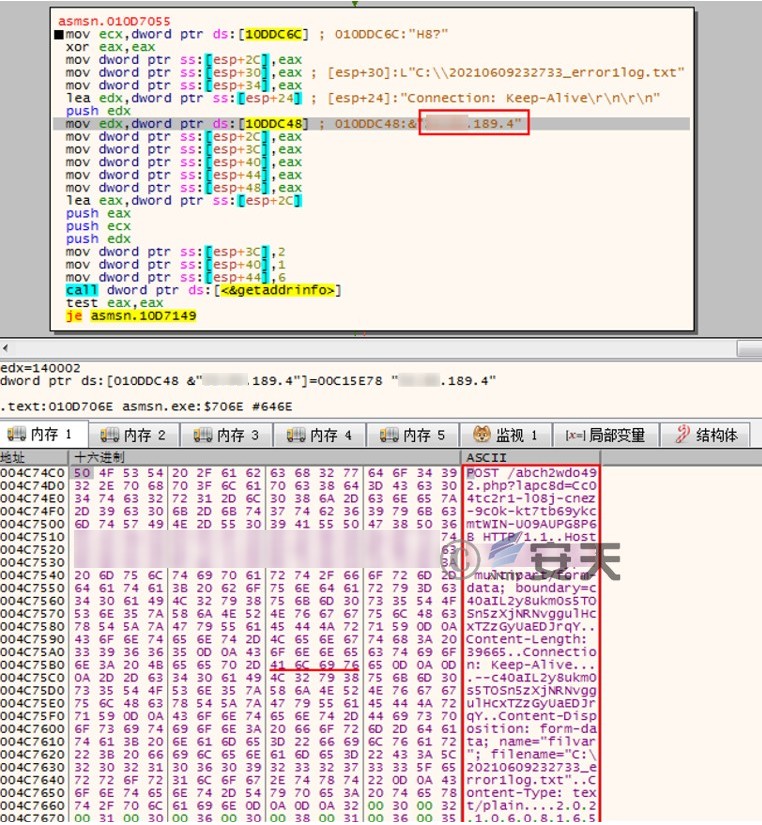Click the '.text:010D706E asmsn.exe:$706E #646E' line
Screen dimensions: 762x825
146,406
